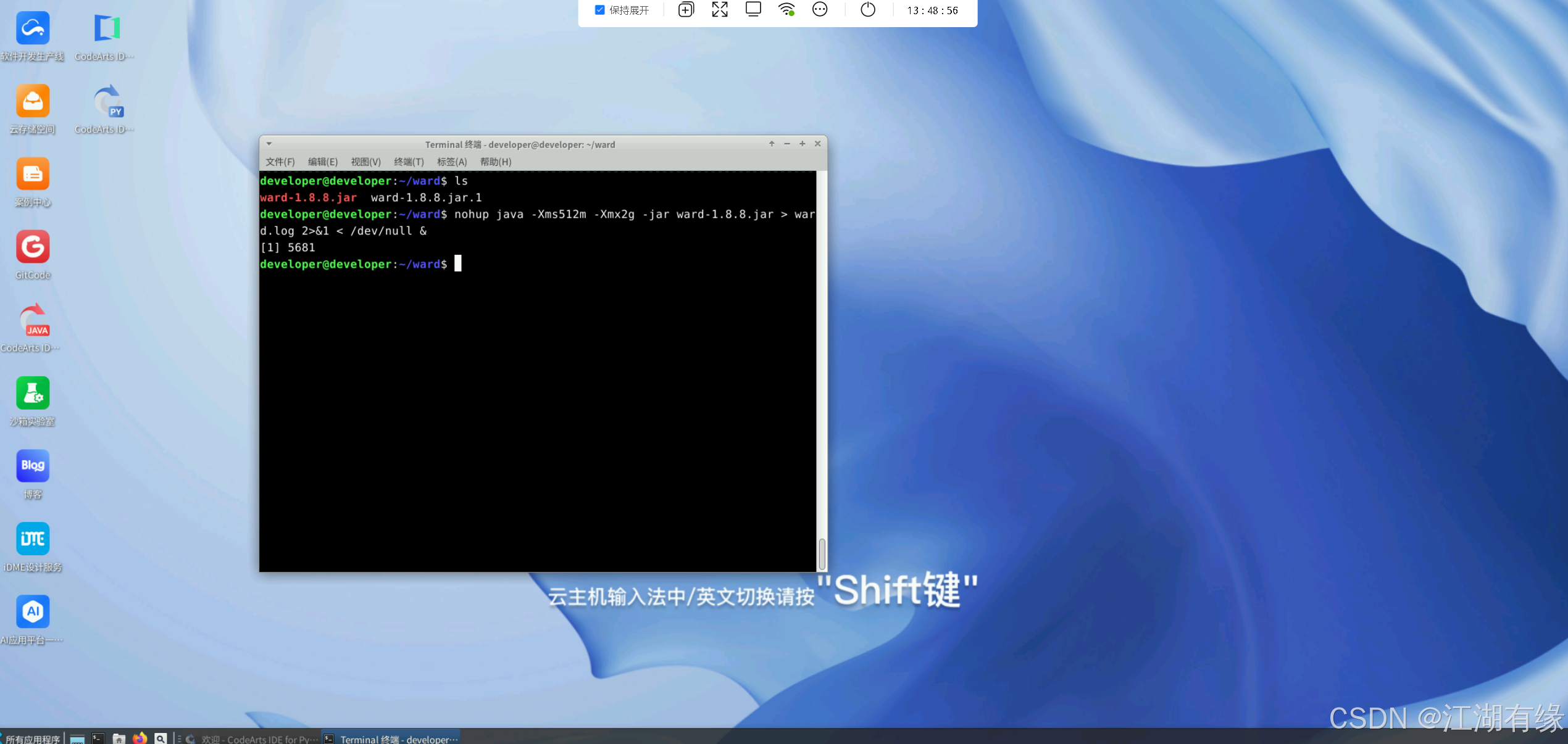Open the terminal window dropdown arrow menu
This screenshot has height=744, width=1568.
click(269, 144)
